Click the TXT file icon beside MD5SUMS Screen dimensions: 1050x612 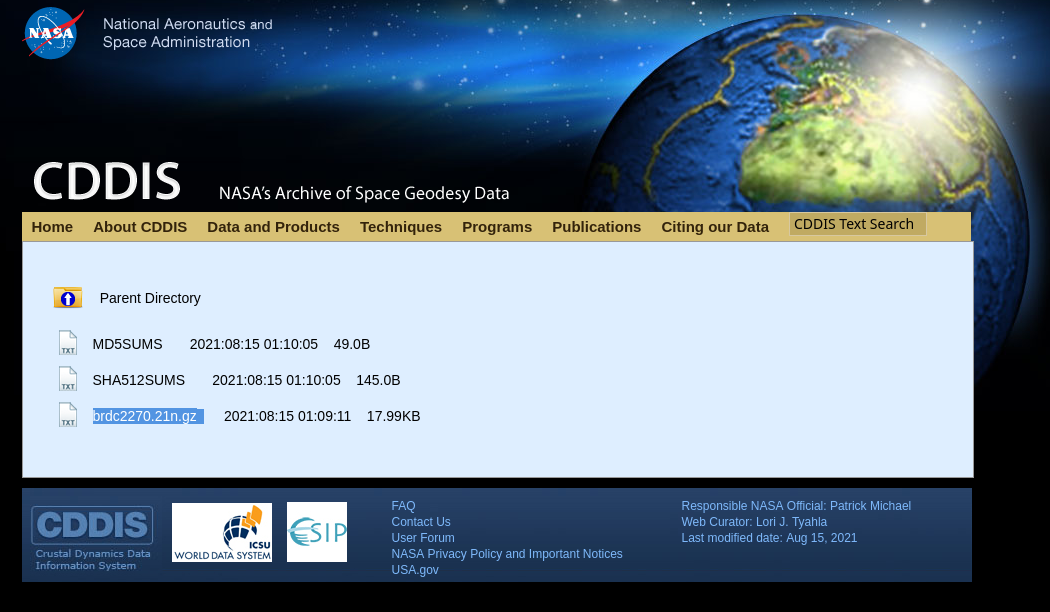click(x=67, y=342)
